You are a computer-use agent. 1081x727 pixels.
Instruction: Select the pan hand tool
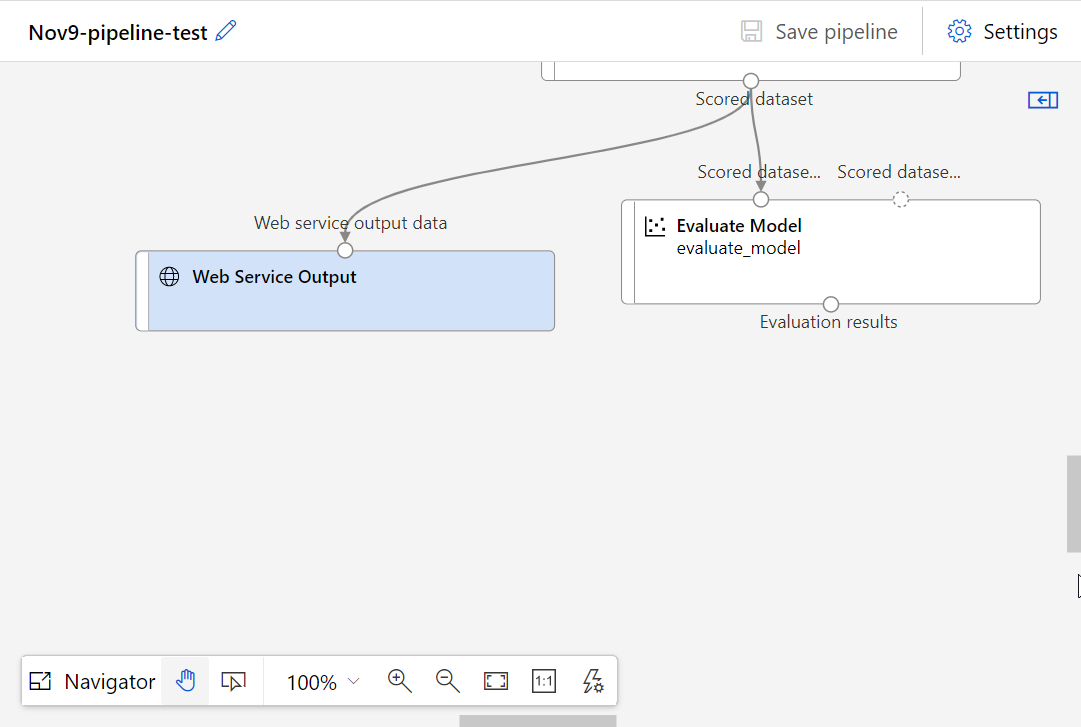tap(185, 682)
